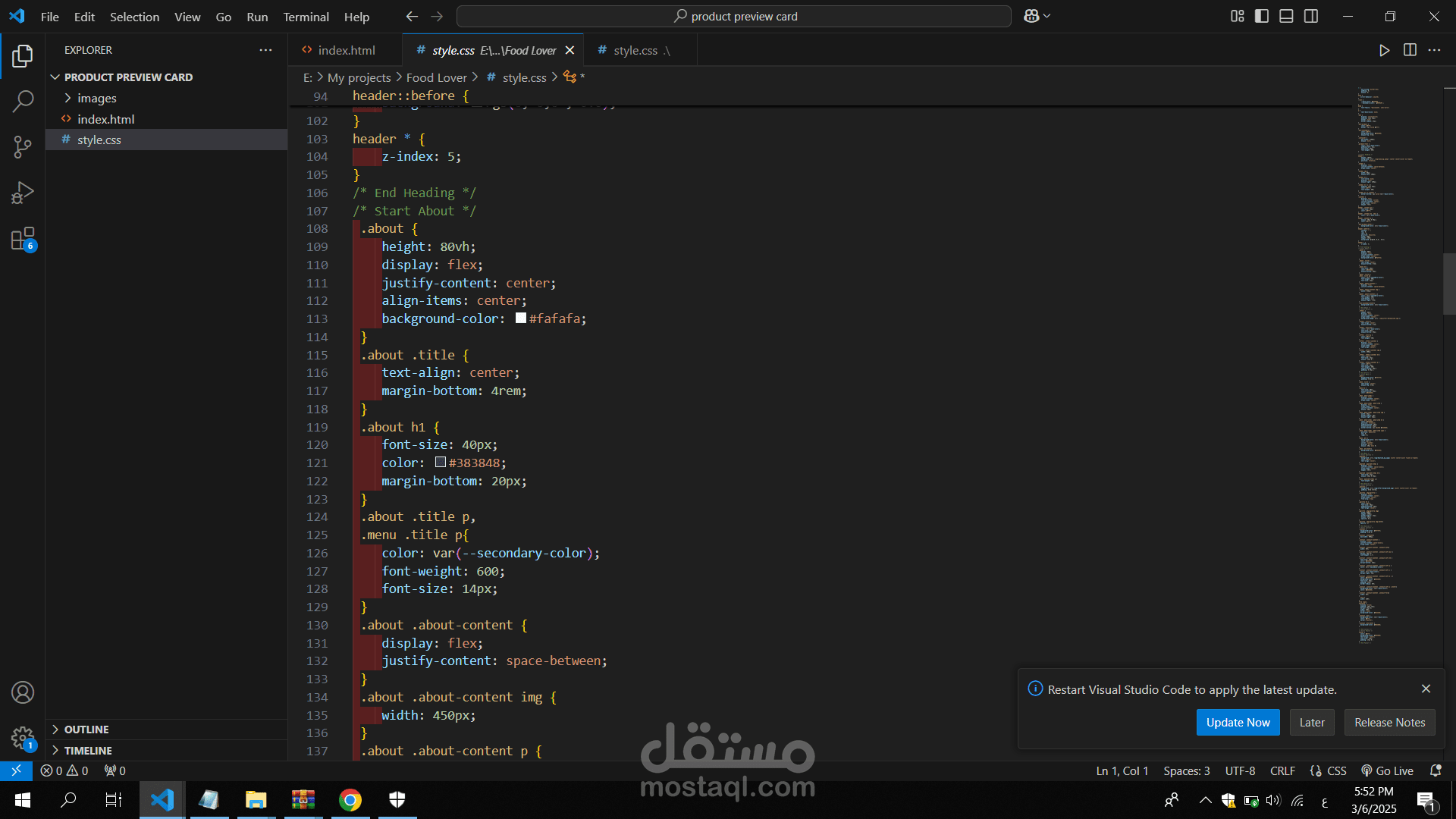This screenshot has height=819, width=1456.
Task: Open the Manage gear settings menu
Action: pyautogui.click(x=23, y=737)
